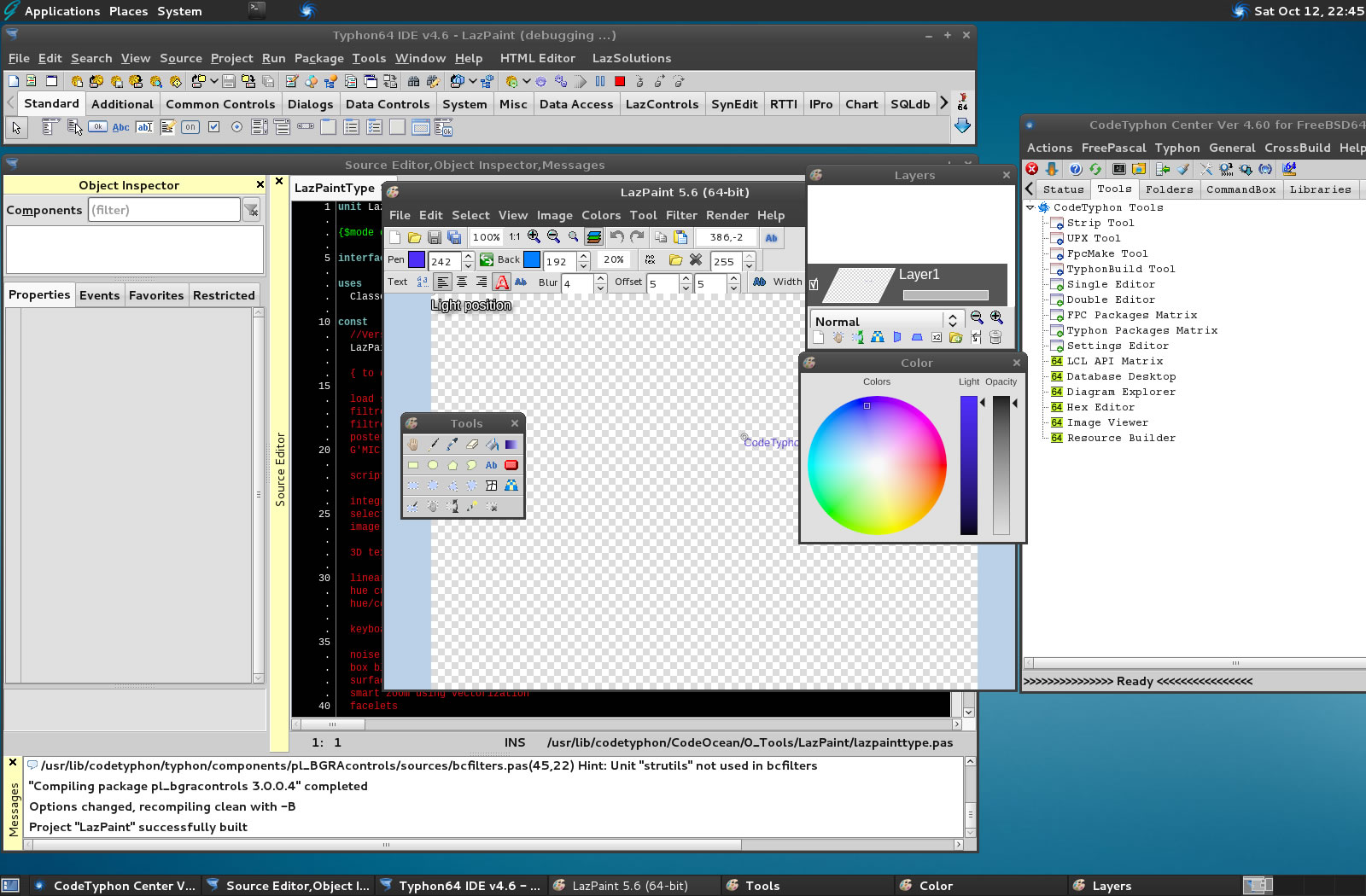Select TToggleBox 'on' component in palette
This screenshot has height=896, width=1366.
190,127
